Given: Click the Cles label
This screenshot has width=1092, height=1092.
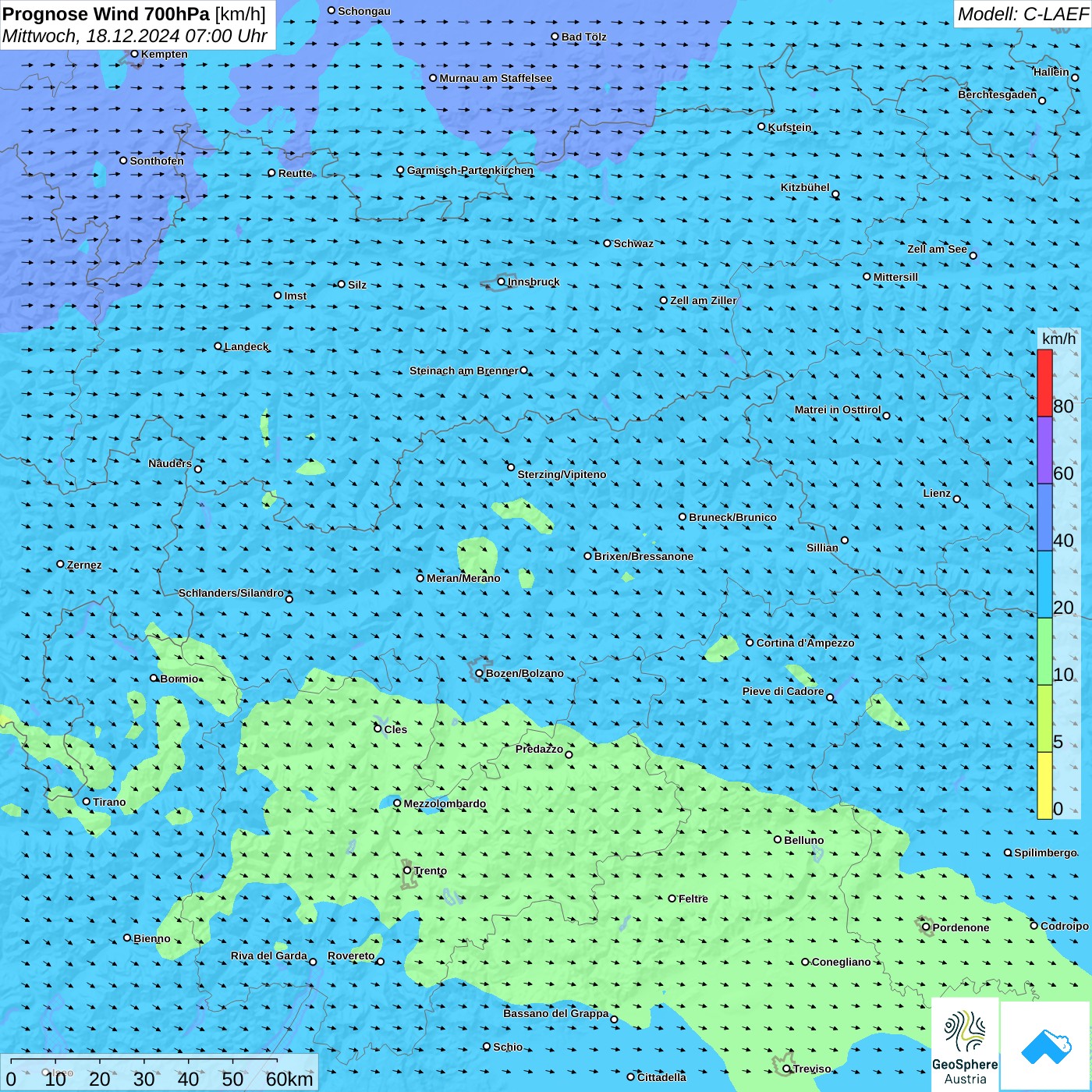Looking at the screenshot, I should pyautogui.click(x=395, y=729).
